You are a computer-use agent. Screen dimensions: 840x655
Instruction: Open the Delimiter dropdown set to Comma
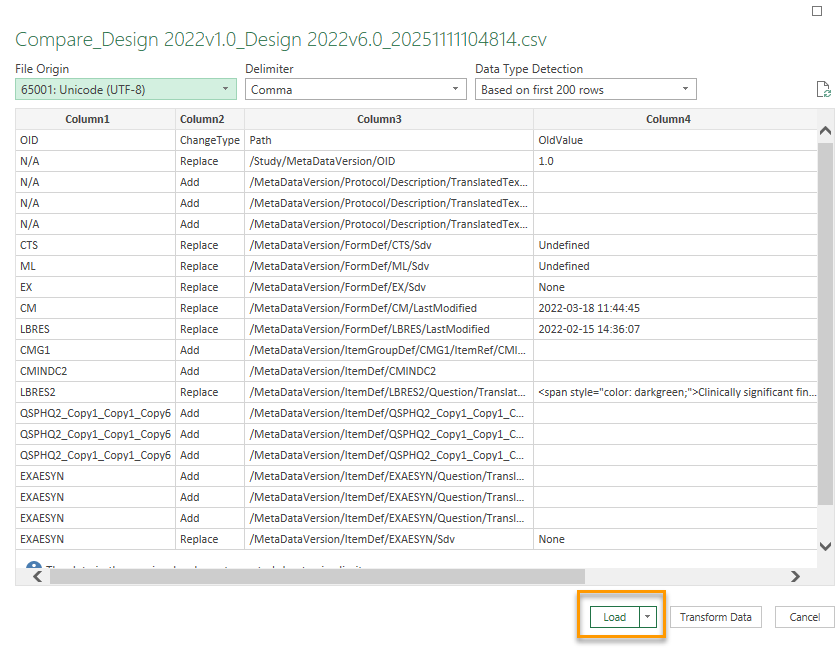(355, 89)
